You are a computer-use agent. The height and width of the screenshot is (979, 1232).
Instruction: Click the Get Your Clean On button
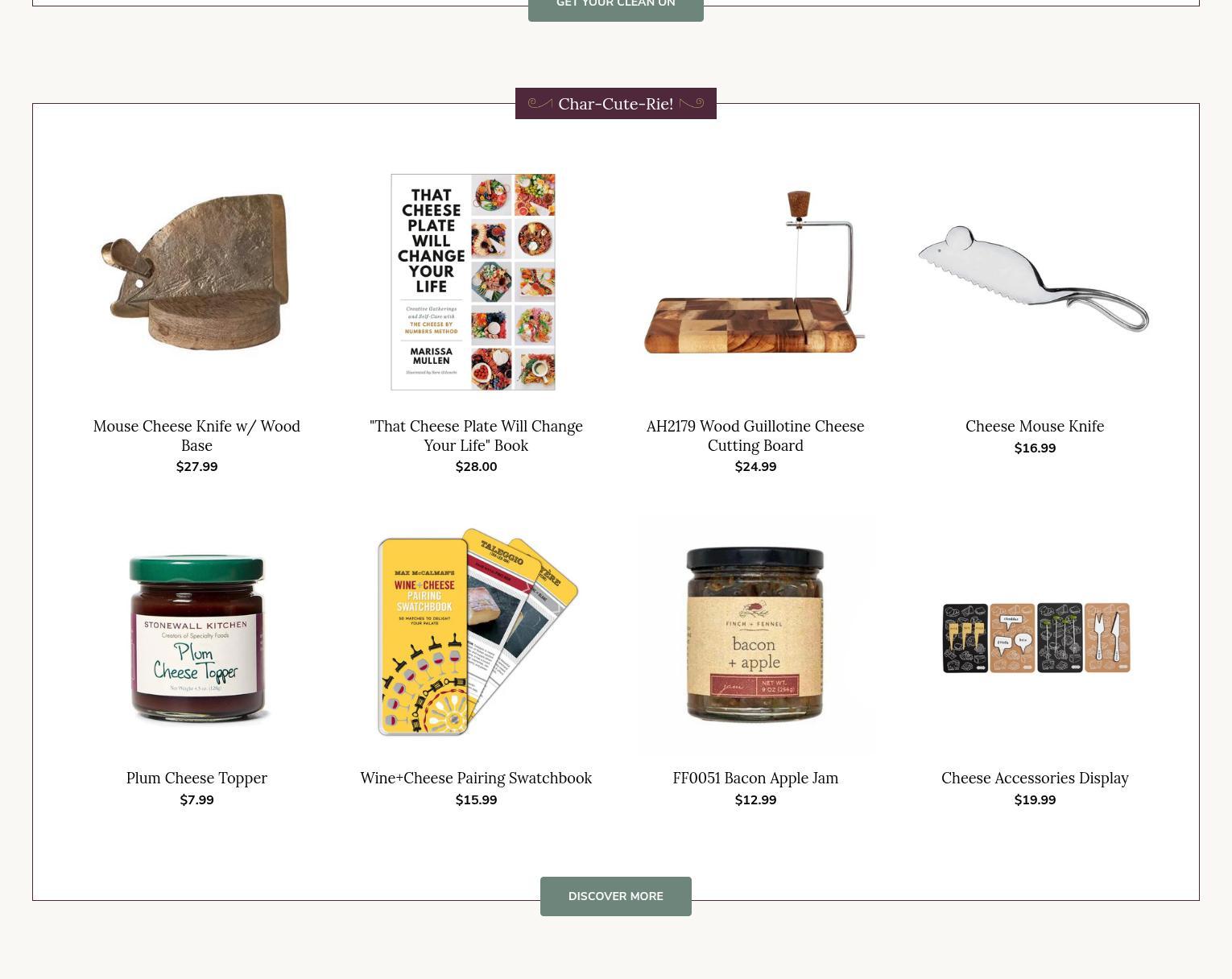616,6
